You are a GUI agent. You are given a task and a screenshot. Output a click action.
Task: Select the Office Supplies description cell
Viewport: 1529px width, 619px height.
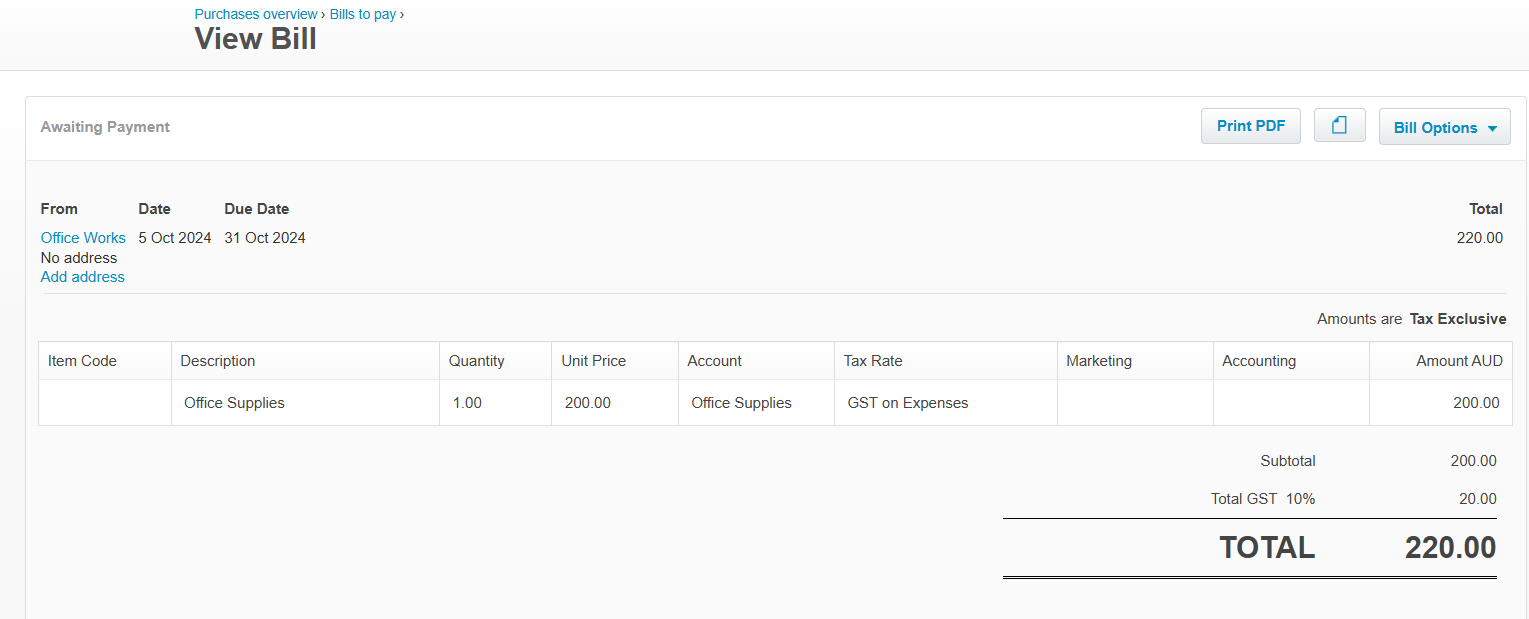[x=234, y=403]
